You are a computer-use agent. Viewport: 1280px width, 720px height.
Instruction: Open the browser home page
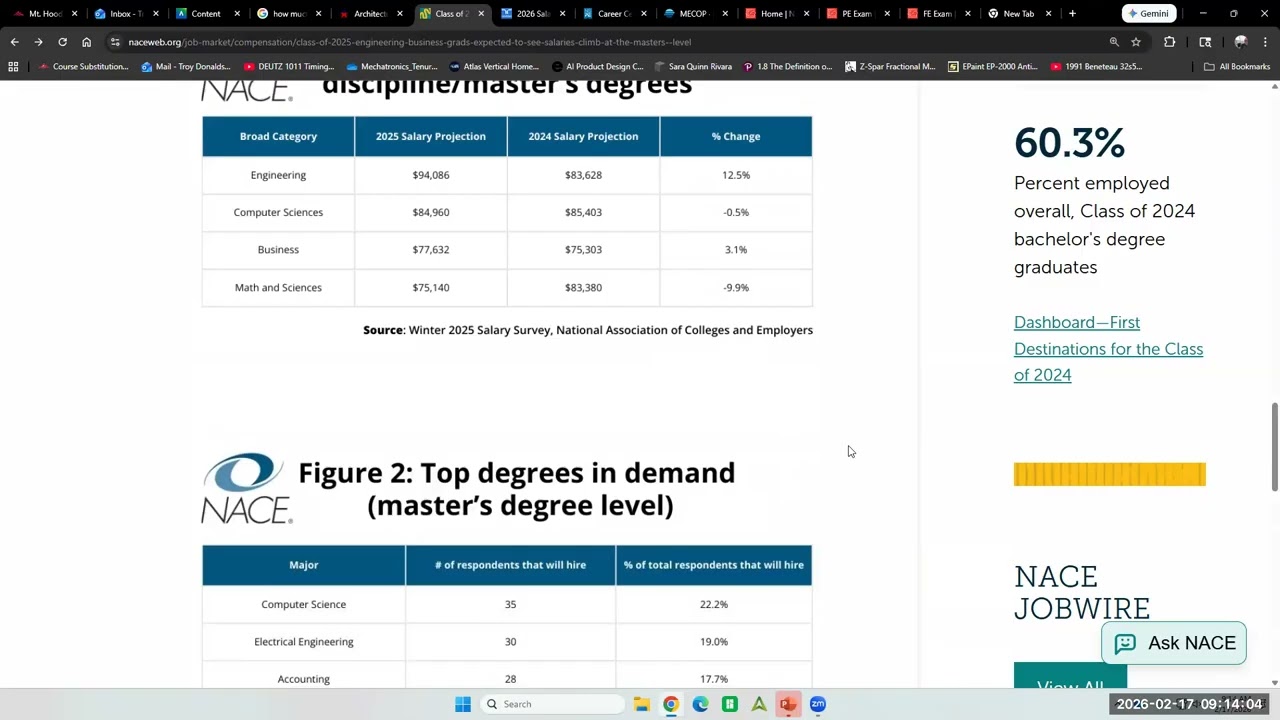(86, 42)
